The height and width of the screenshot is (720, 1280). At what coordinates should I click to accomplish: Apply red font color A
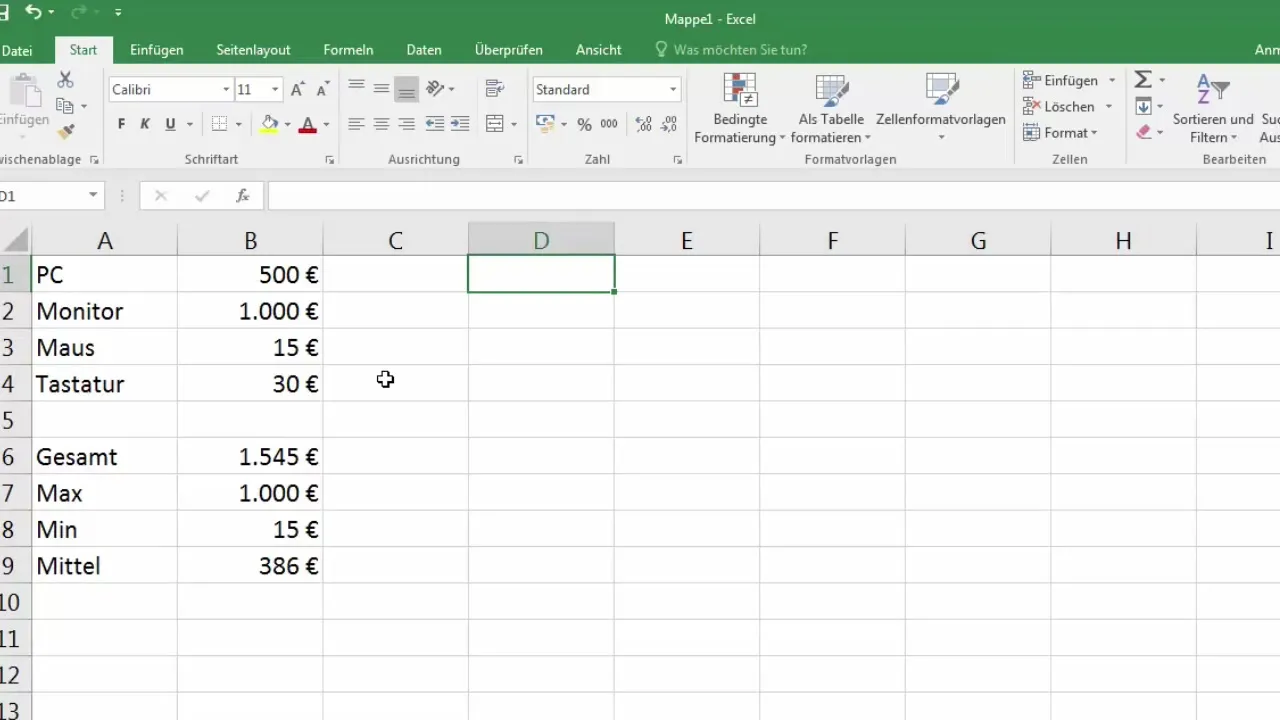pyautogui.click(x=308, y=125)
